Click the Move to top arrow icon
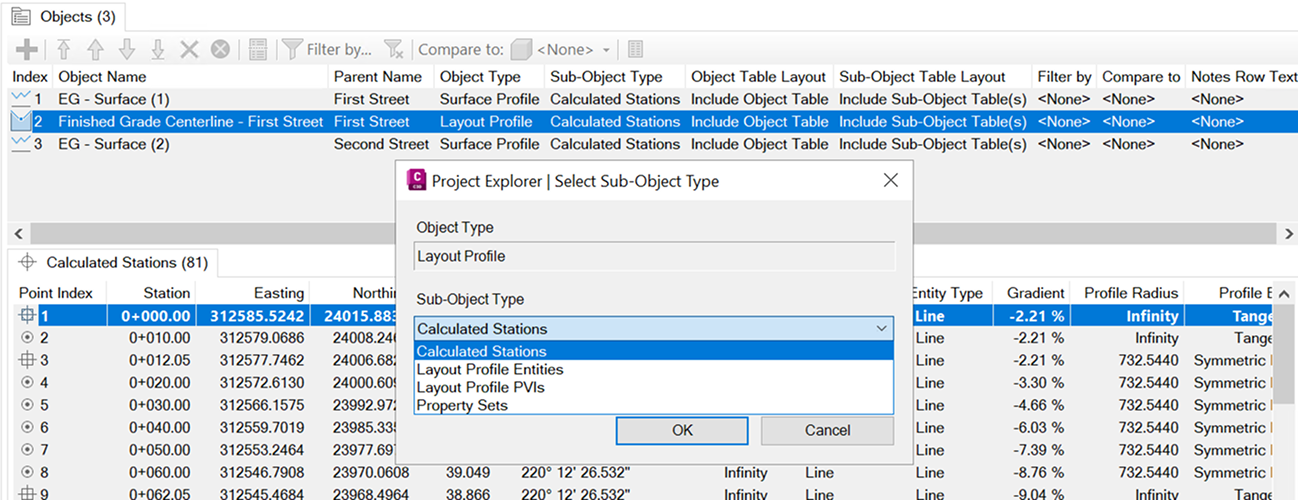Screen dimensions: 1298x500 click(64, 49)
